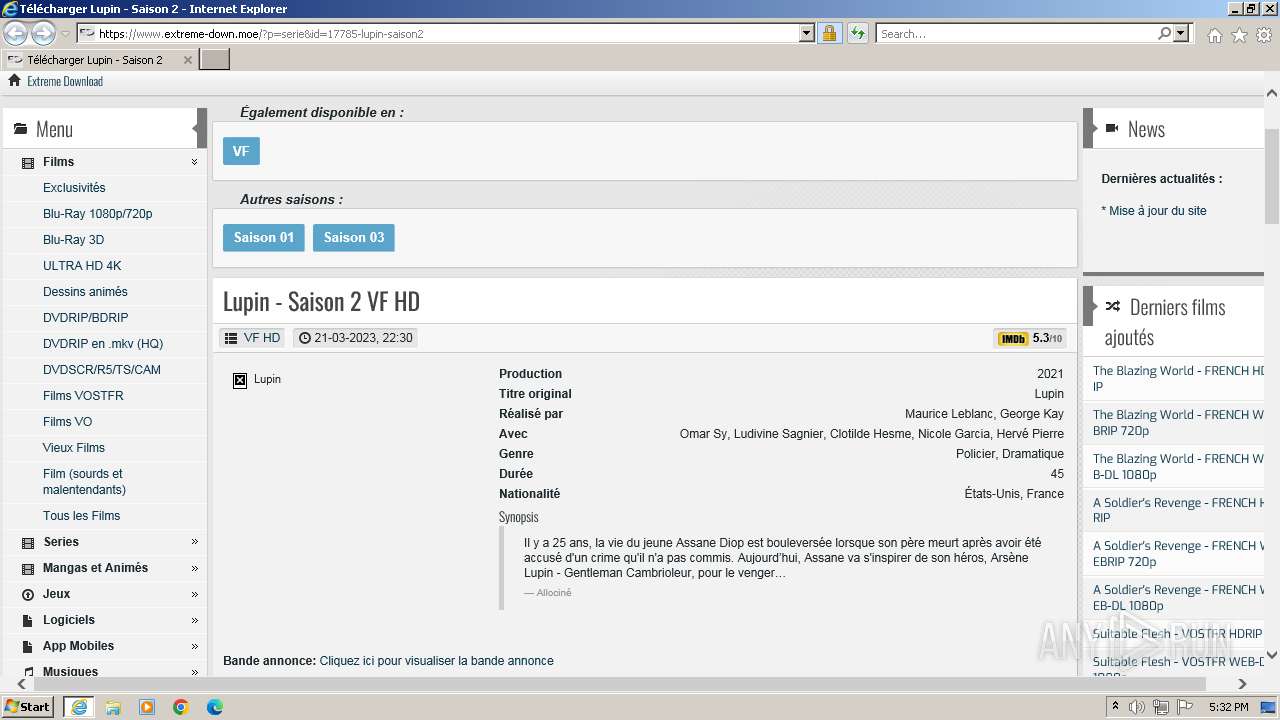
Task: Open Films VOSTFR category
Action: (83, 396)
